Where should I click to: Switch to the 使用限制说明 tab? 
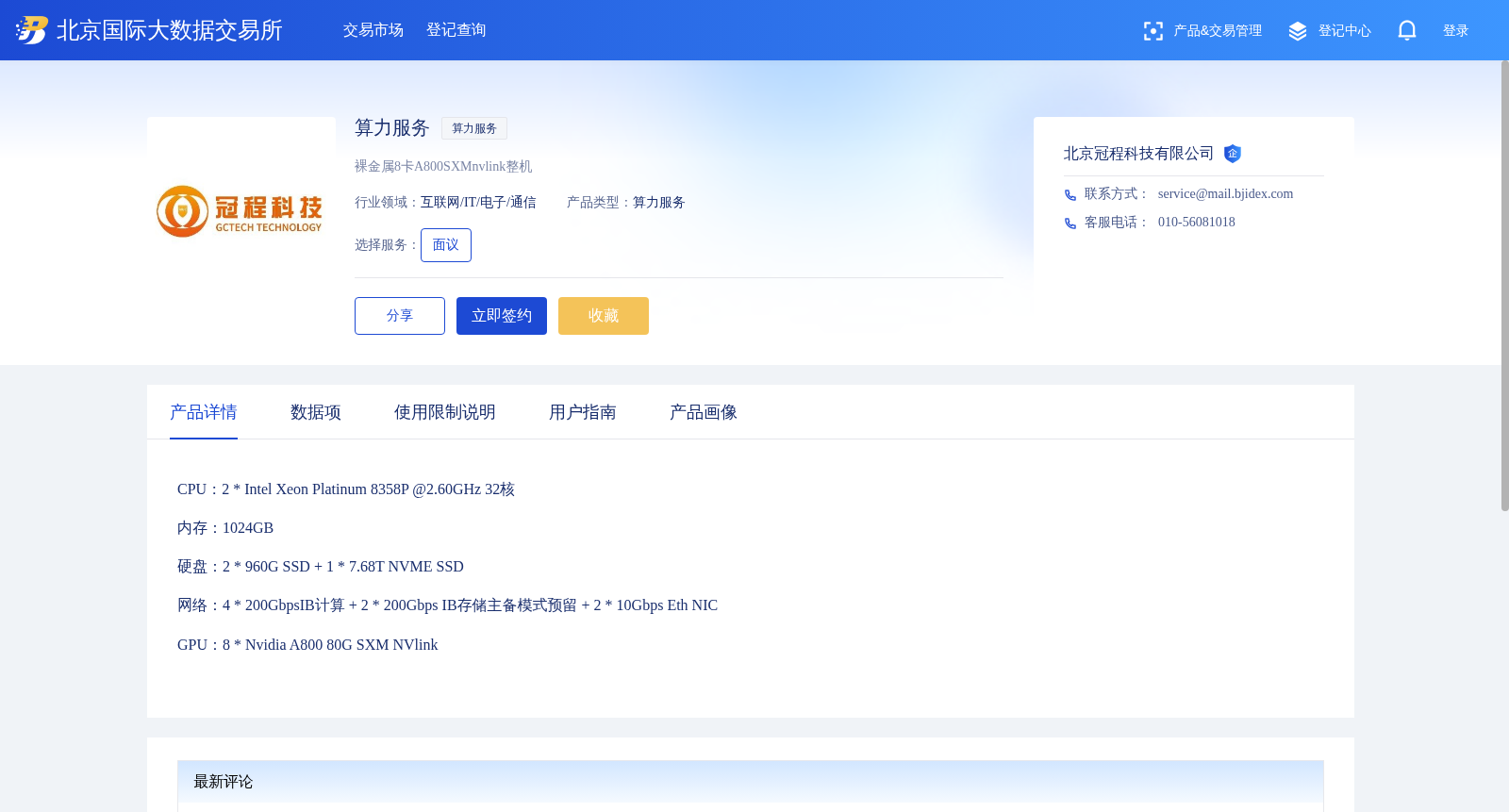click(445, 412)
